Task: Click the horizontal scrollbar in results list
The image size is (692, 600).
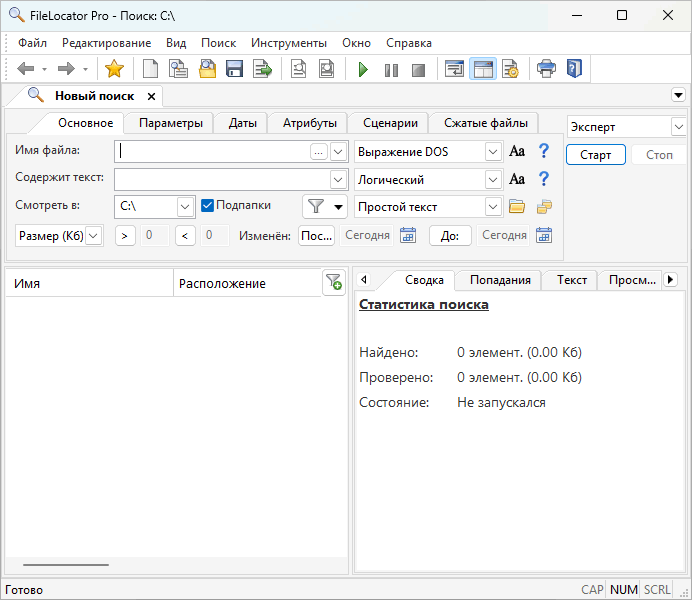Action: coord(66,565)
